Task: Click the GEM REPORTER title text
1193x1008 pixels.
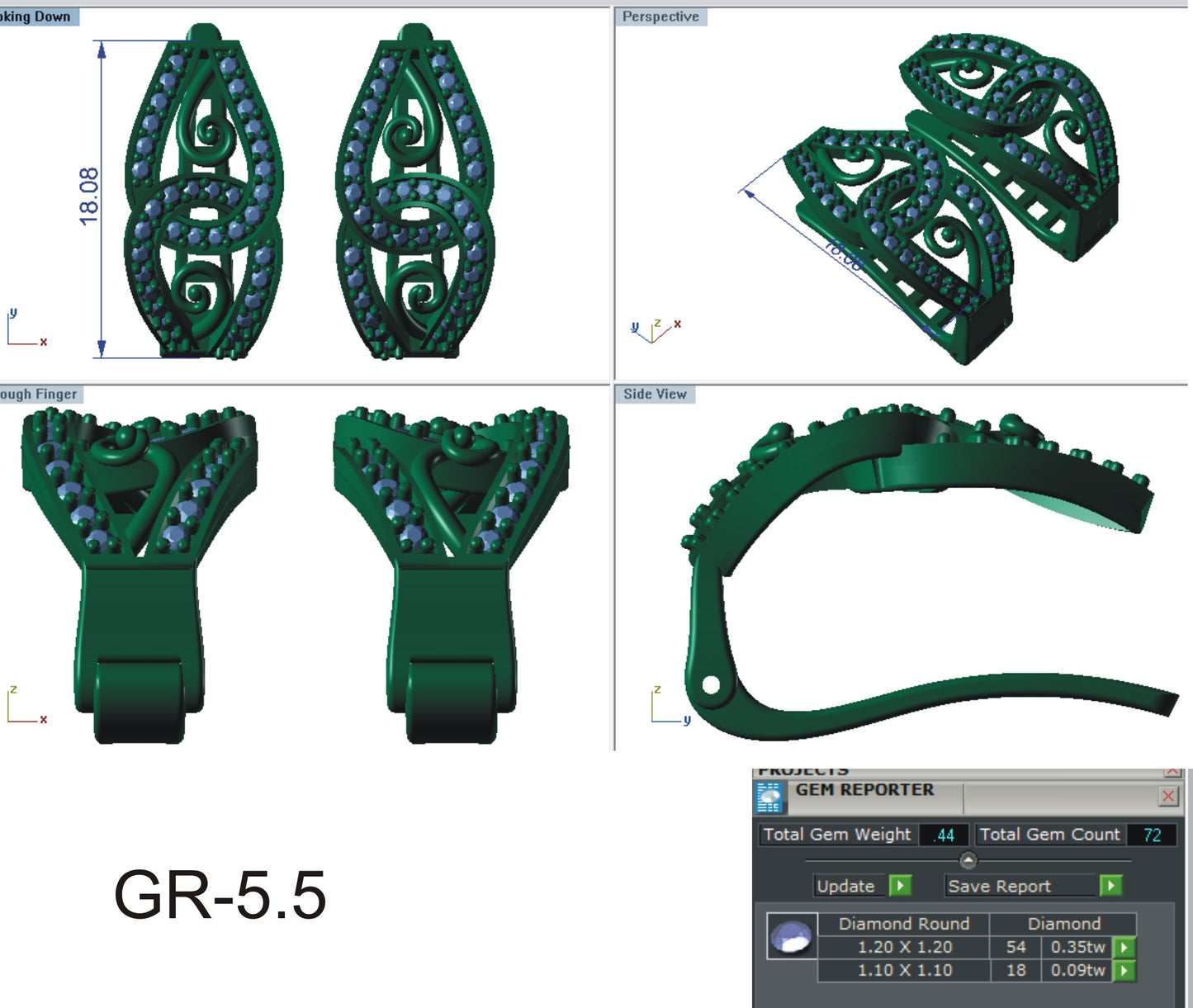Action: (864, 790)
